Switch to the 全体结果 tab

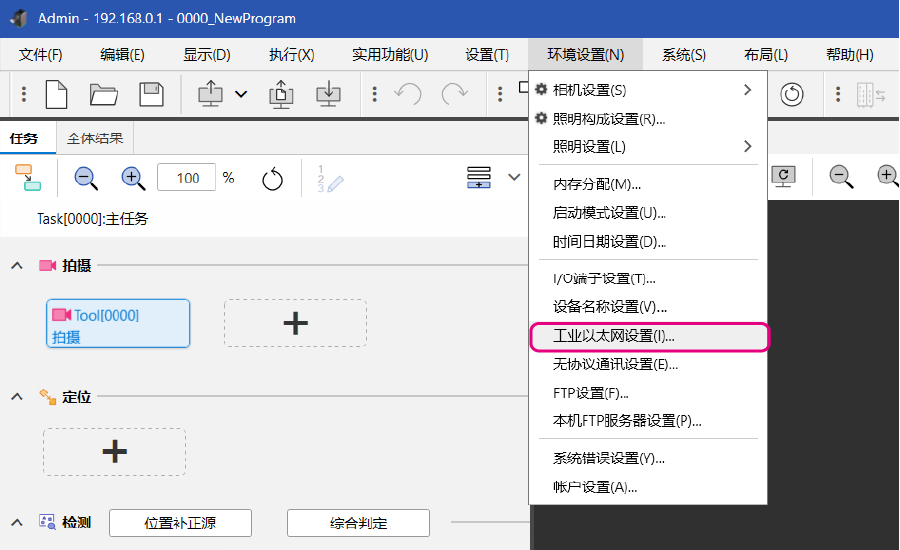click(94, 138)
